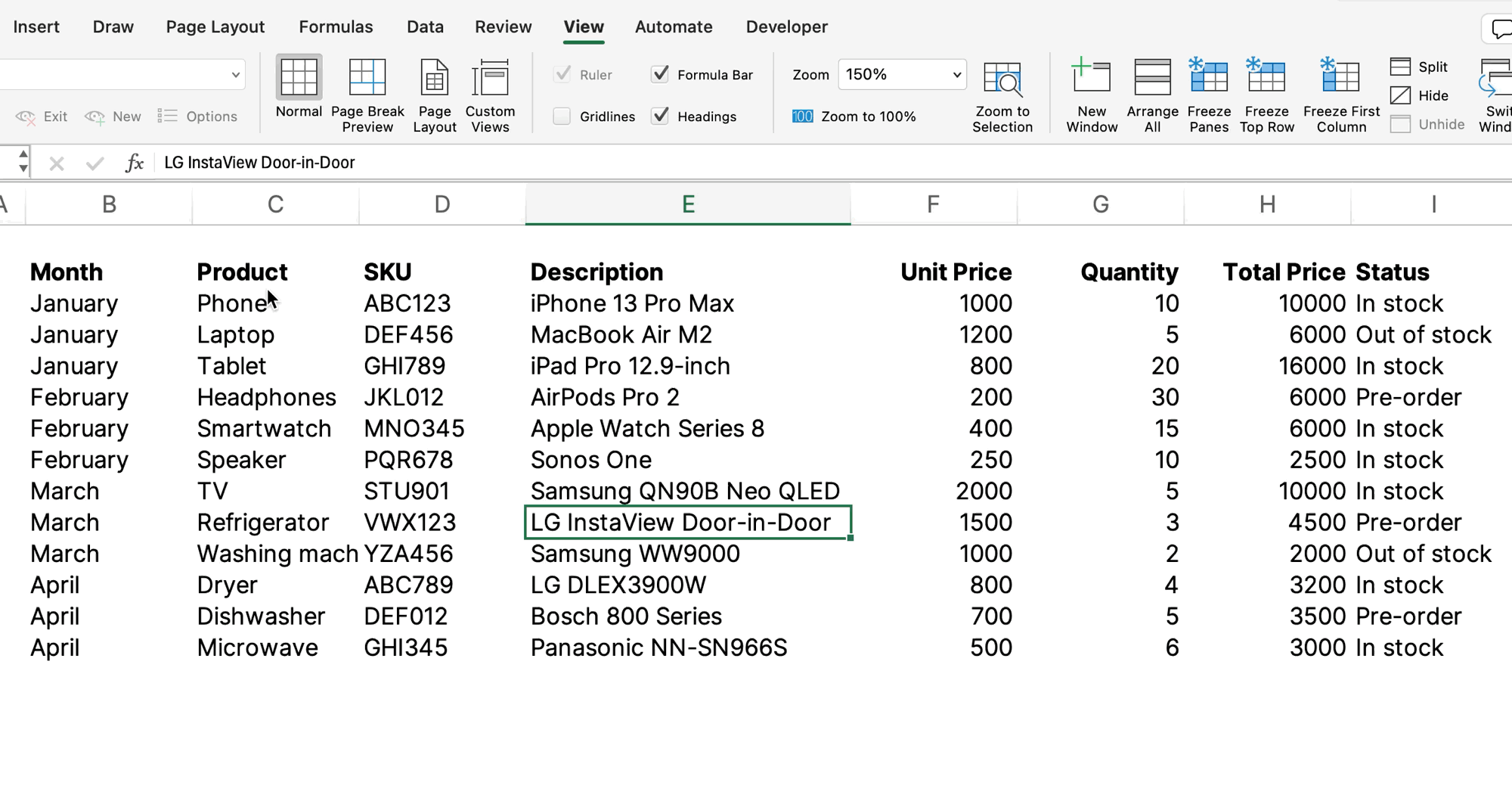Open Custom Views
This screenshot has height=798, width=1512.
490,95
